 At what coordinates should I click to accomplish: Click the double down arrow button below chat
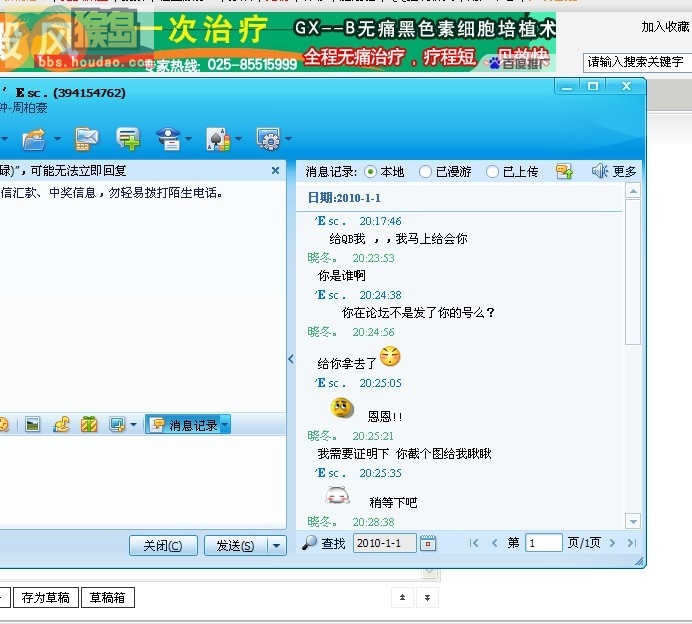tap(427, 598)
